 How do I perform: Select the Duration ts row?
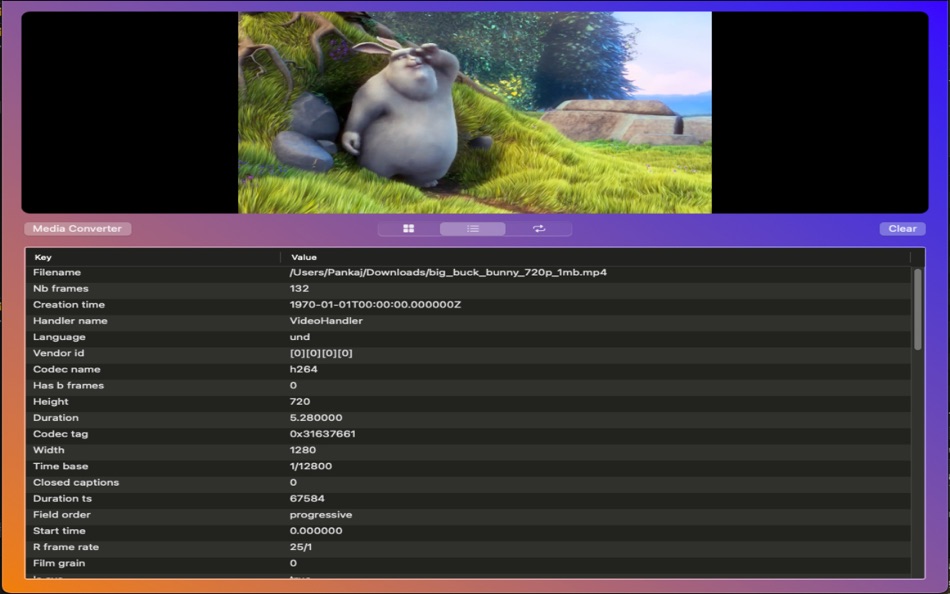[x=468, y=499]
